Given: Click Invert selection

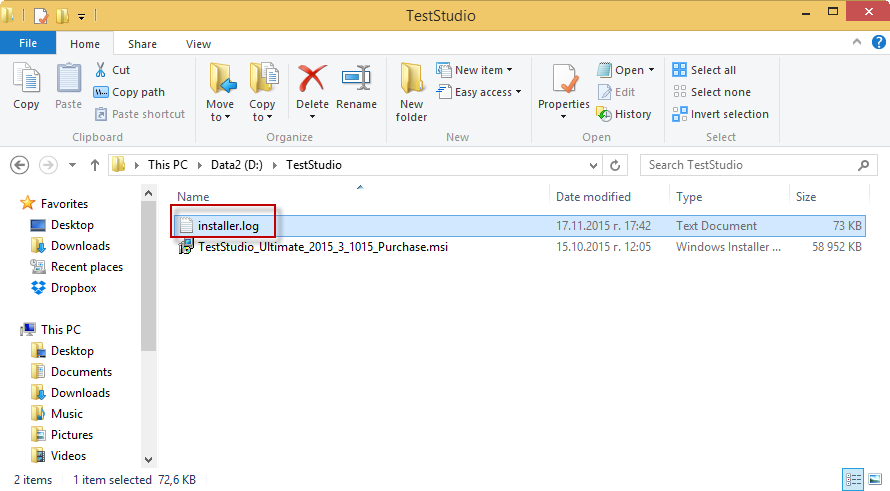Looking at the screenshot, I should click(721, 114).
